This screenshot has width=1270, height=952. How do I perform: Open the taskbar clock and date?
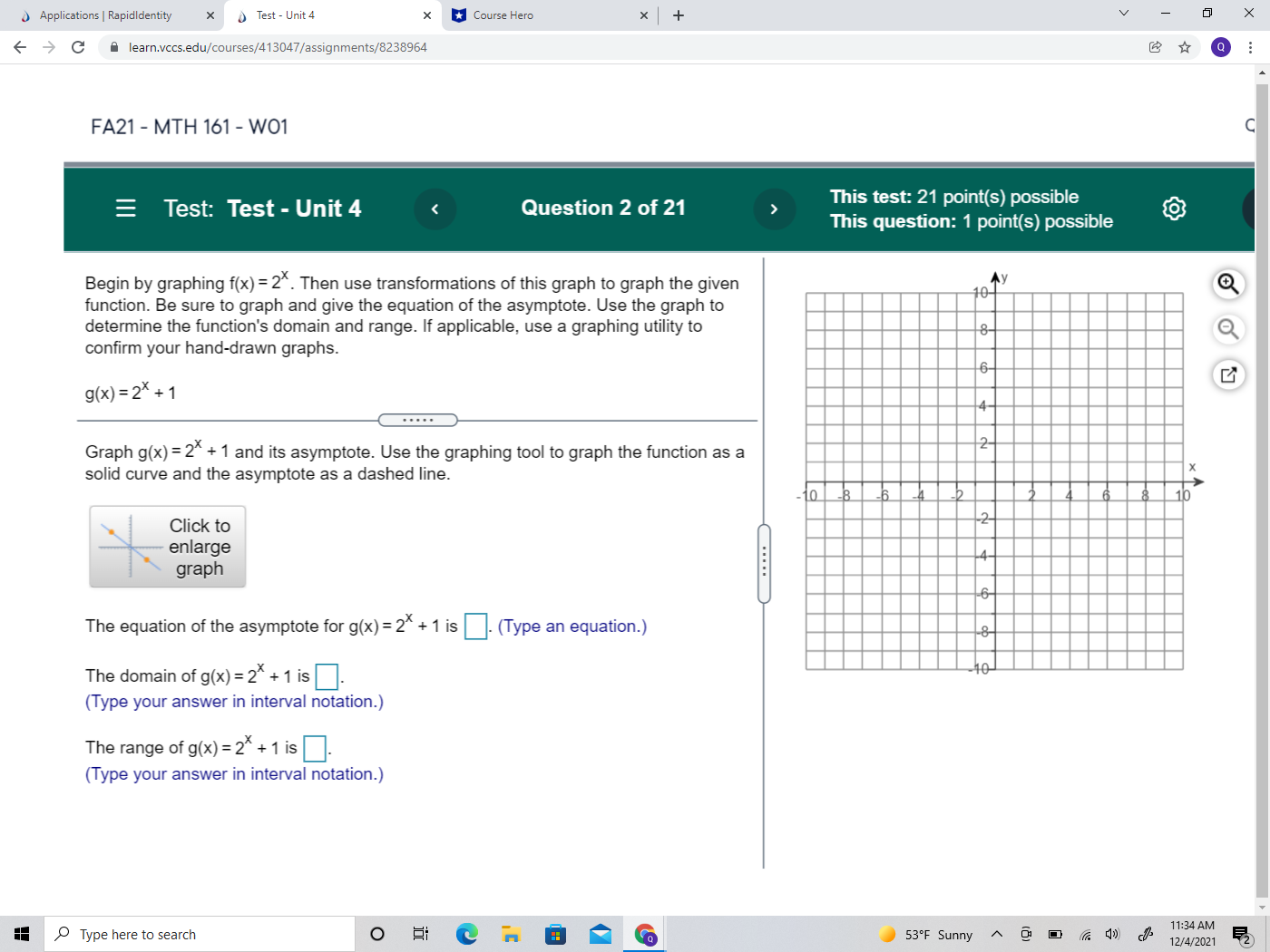[1192, 934]
